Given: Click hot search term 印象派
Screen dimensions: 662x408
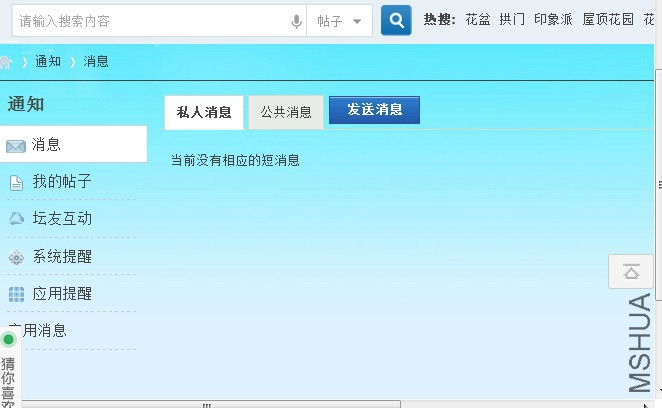Looking at the screenshot, I should coord(553,19).
